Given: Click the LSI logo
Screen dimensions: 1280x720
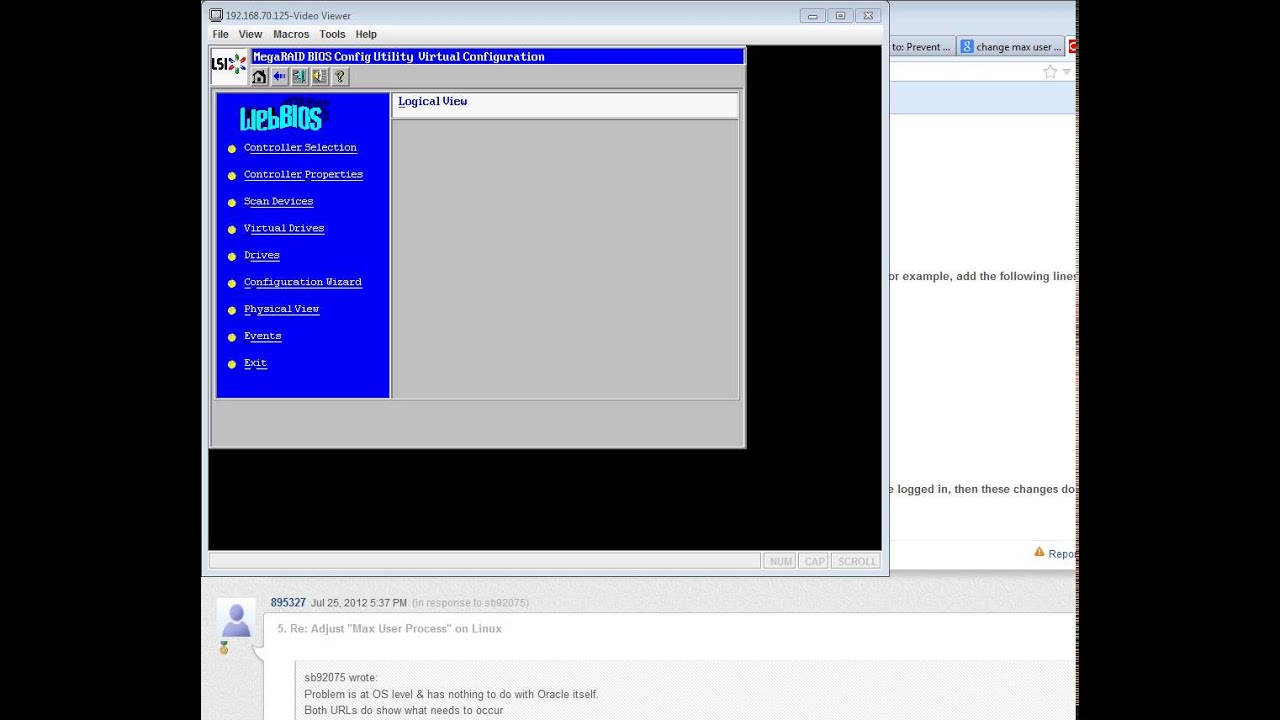Looking at the screenshot, I should tap(228, 65).
